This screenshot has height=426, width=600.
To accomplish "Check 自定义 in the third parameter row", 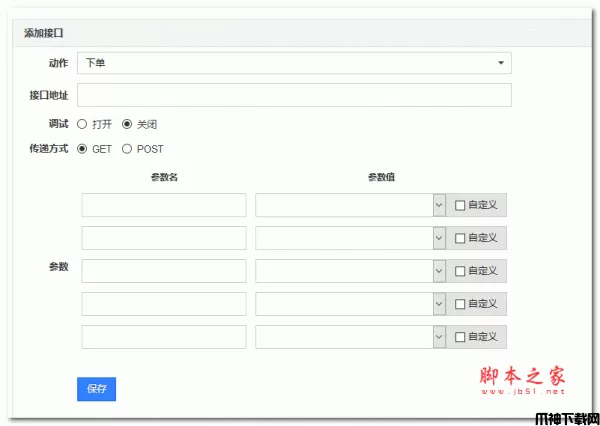I will click(460, 271).
